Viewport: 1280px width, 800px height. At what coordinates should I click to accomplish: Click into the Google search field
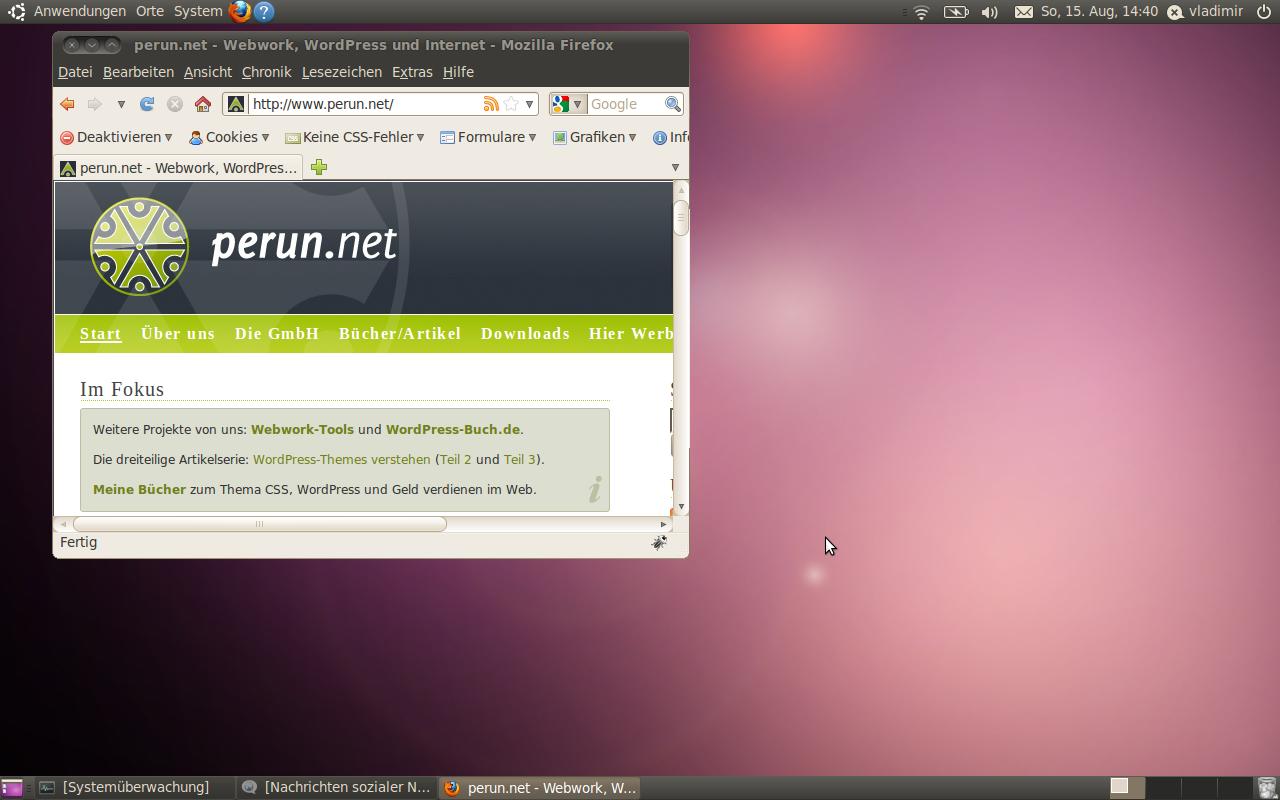coord(626,104)
